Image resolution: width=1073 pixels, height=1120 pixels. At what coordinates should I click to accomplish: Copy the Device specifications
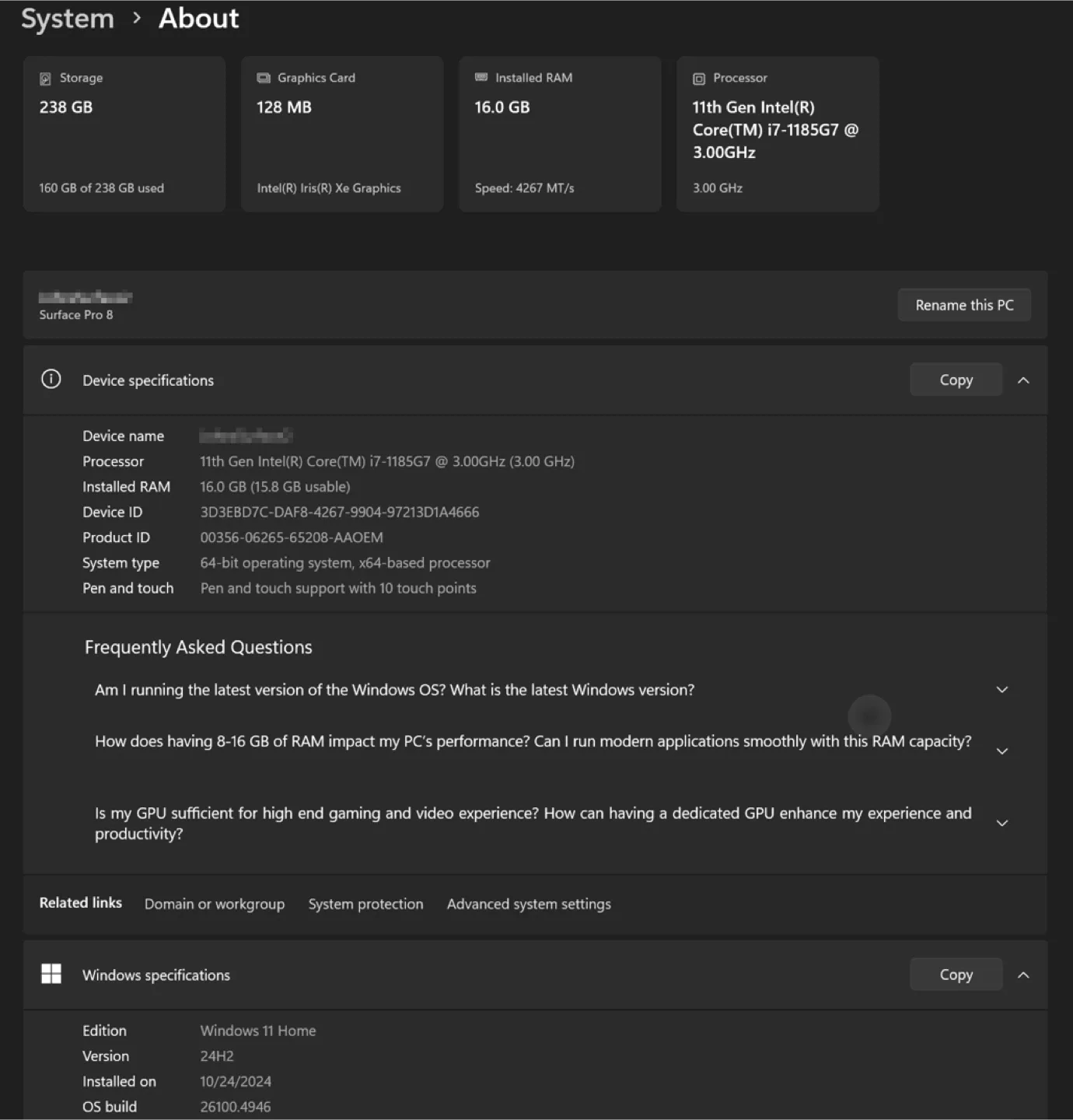(956, 380)
